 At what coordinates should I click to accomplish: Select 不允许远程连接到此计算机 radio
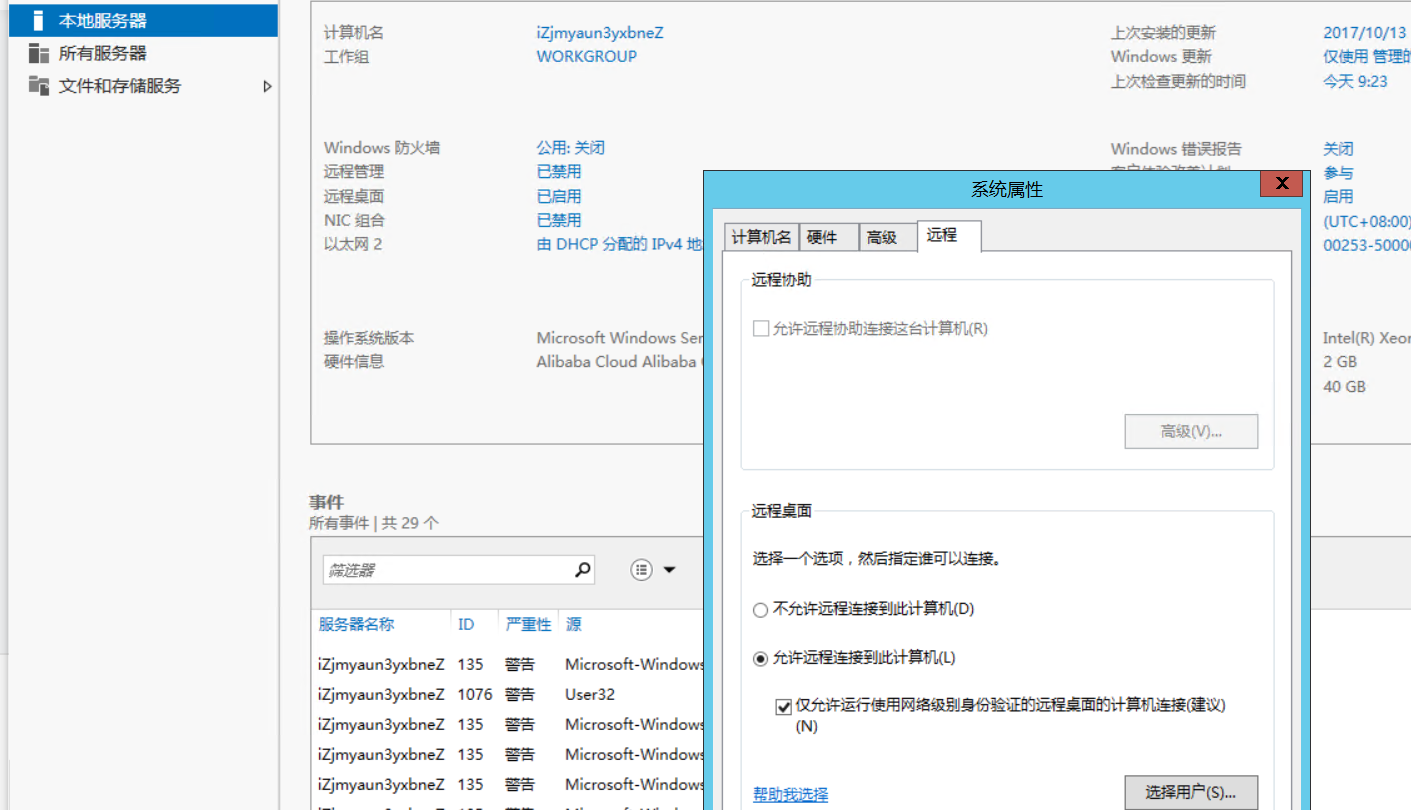pos(760,609)
